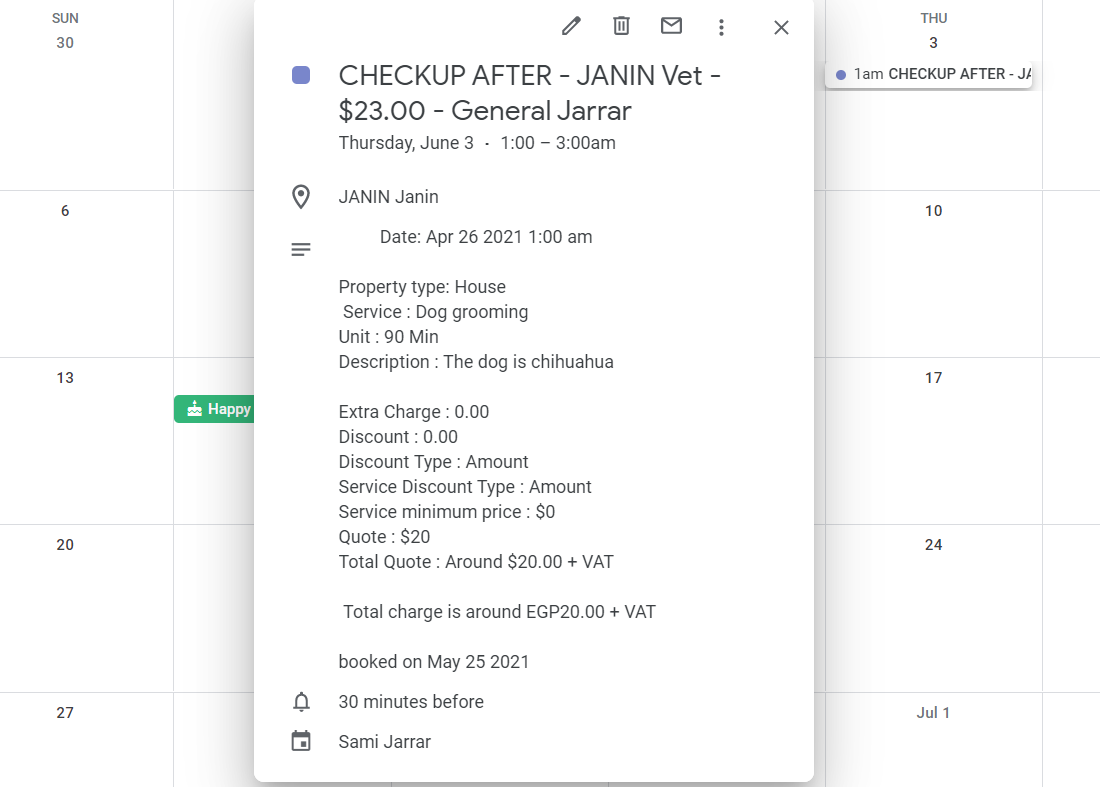Click 'Quote : $20' line
This screenshot has width=1100, height=787.
[384, 537]
